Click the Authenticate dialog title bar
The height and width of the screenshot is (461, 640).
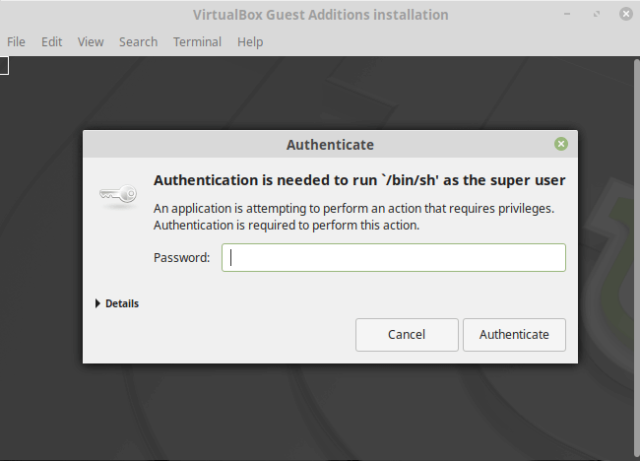click(330, 144)
